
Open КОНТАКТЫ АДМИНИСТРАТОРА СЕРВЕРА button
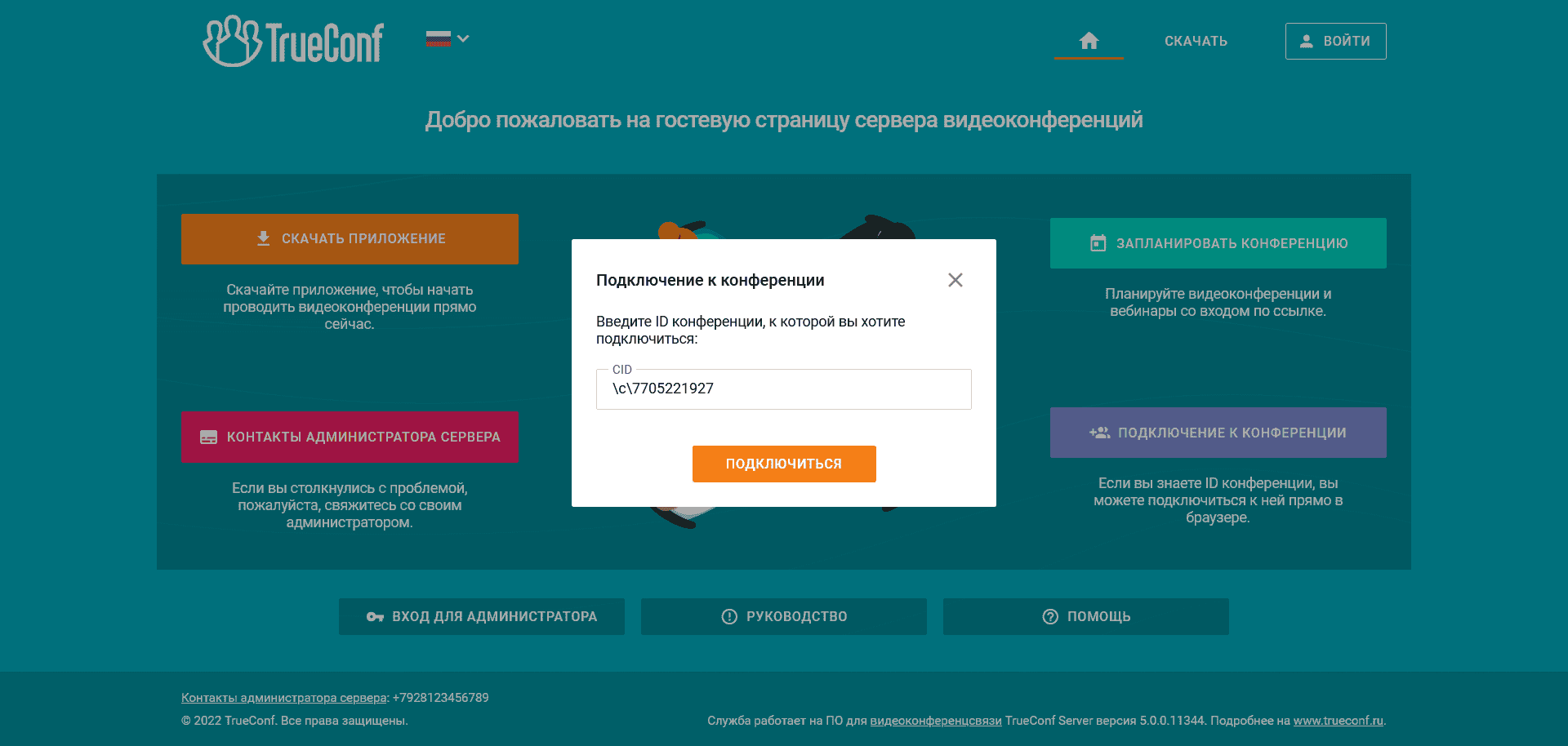point(350,437)
